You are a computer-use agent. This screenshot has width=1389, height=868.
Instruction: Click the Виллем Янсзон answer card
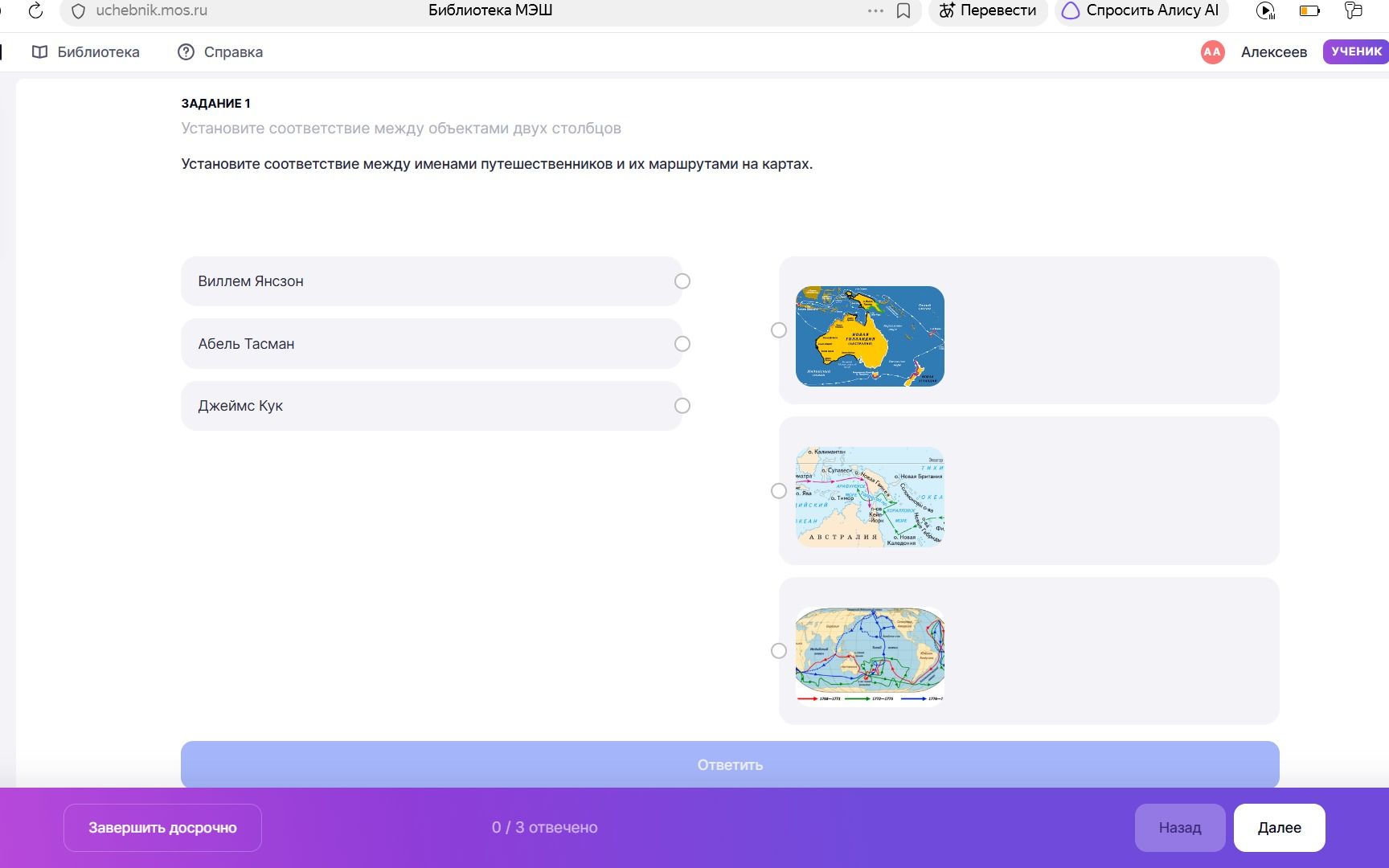432,281
